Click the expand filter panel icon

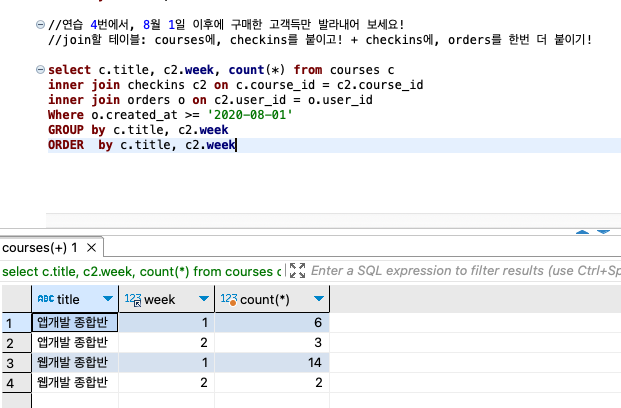click(297, 271)
